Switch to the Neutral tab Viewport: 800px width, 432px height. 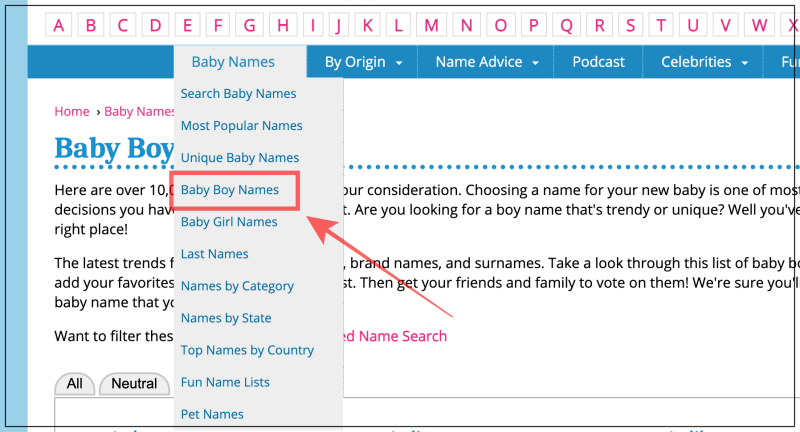click(134, 384)
